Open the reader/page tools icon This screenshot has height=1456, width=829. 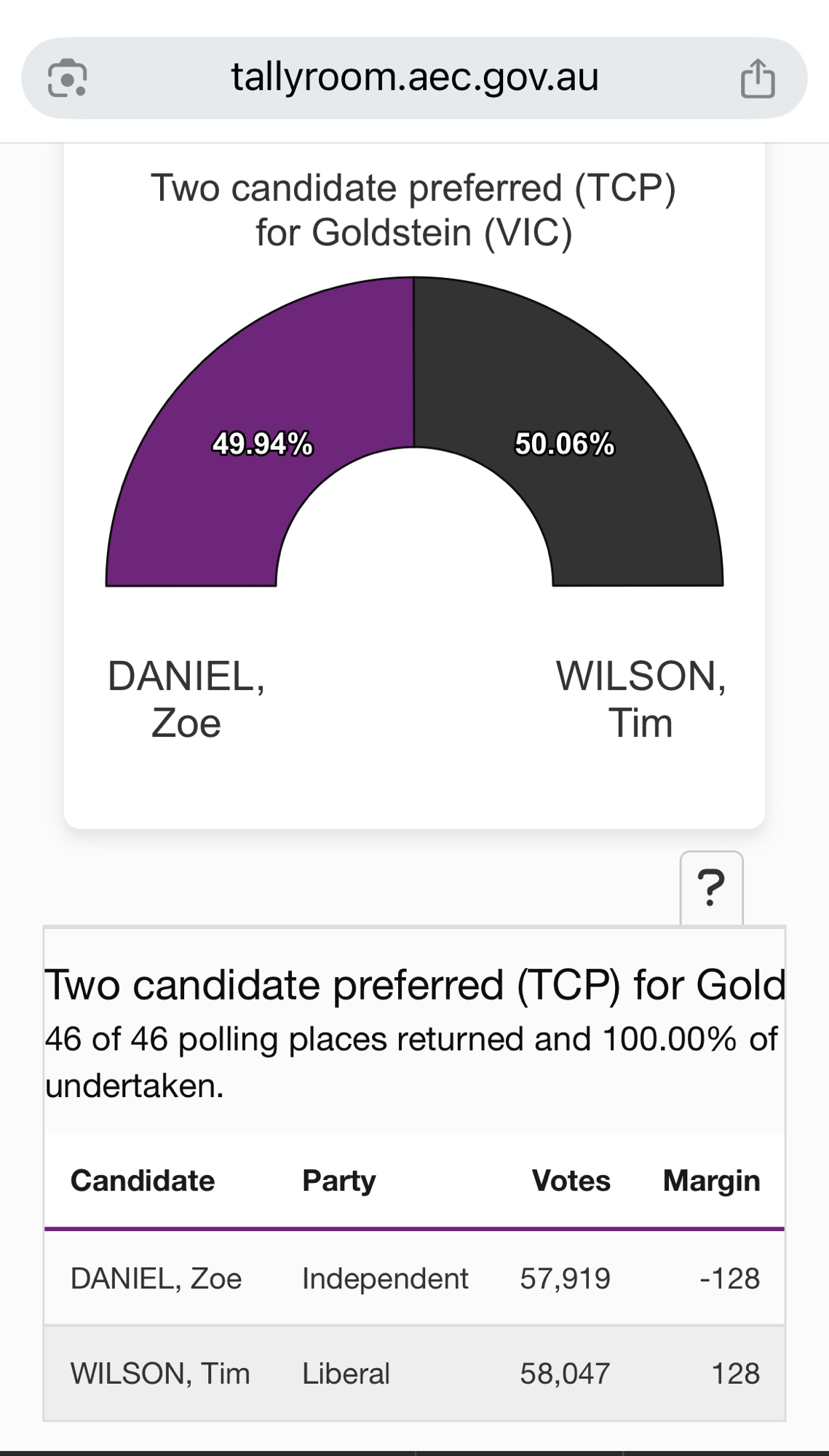pyautogui.click(x=67, y=79)
